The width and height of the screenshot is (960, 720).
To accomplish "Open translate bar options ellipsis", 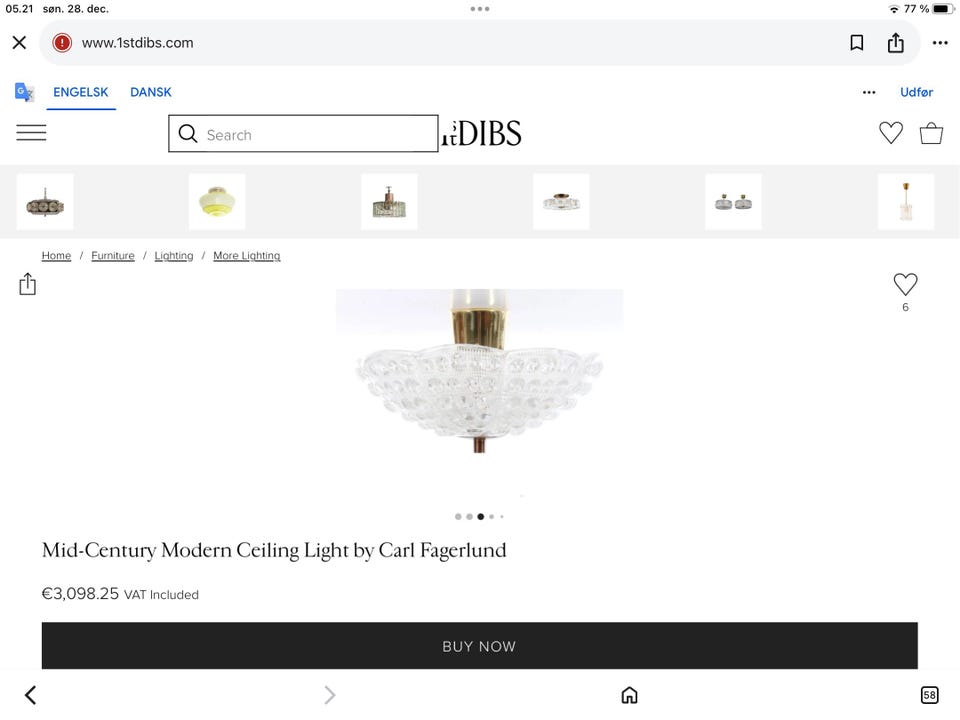I will coord(869,92).
